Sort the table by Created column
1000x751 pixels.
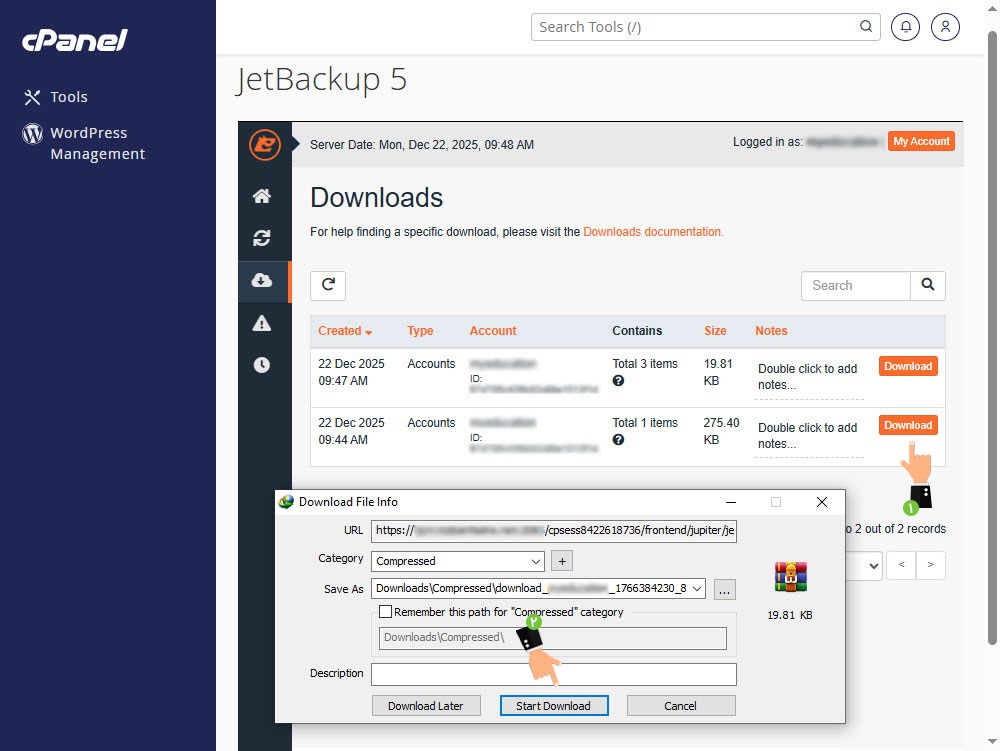click(345, 331)
